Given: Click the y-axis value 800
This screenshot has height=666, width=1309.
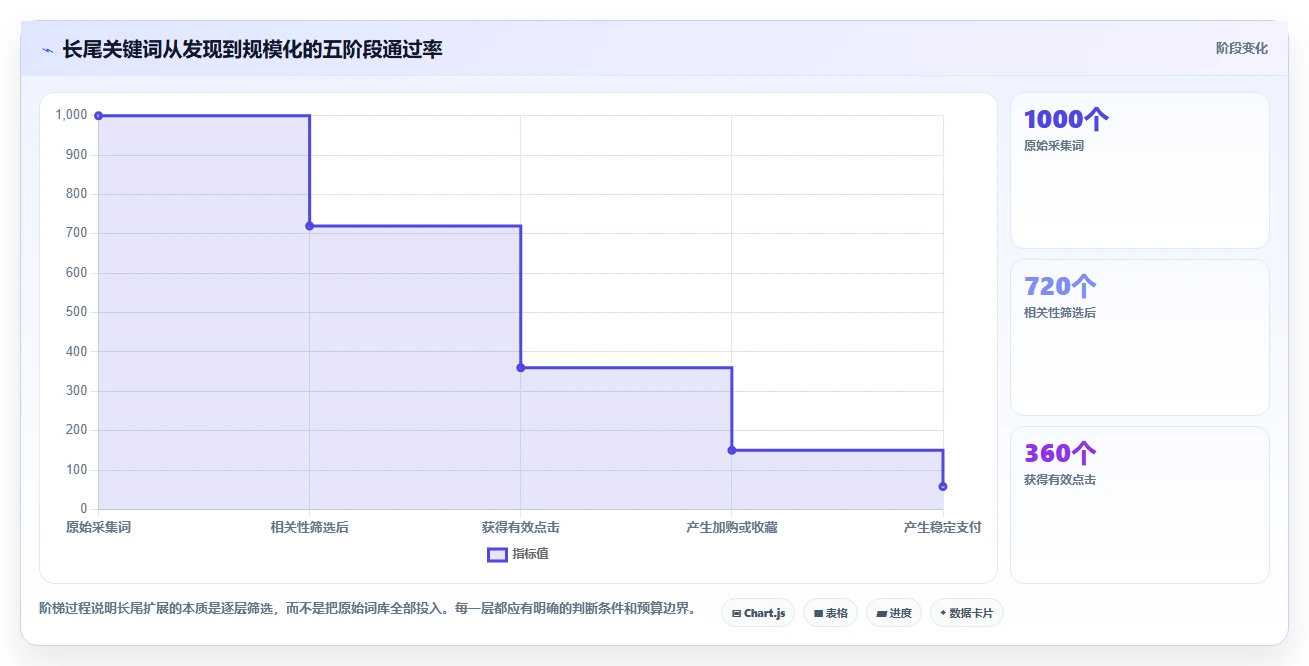Looking at the screenshot, I should [77, 194].
